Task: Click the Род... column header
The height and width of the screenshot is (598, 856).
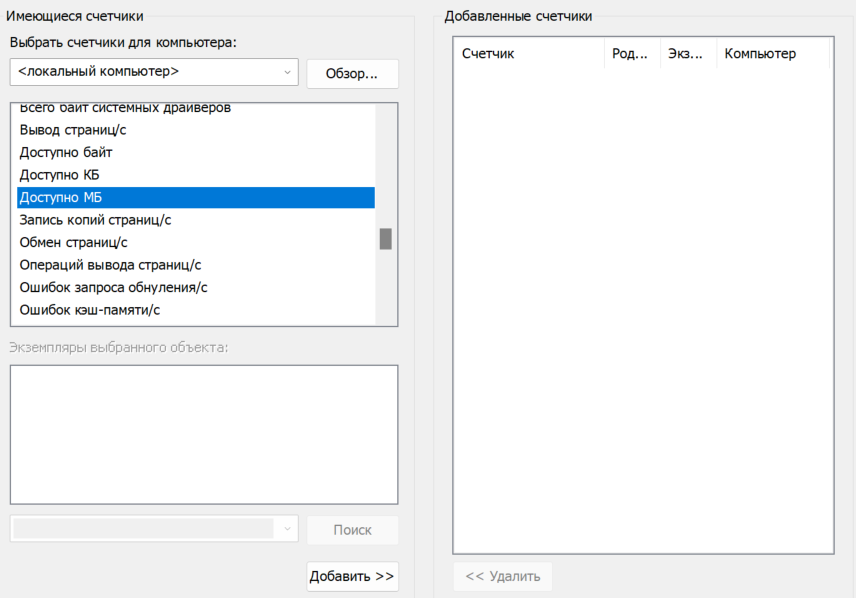Action: 632,54
